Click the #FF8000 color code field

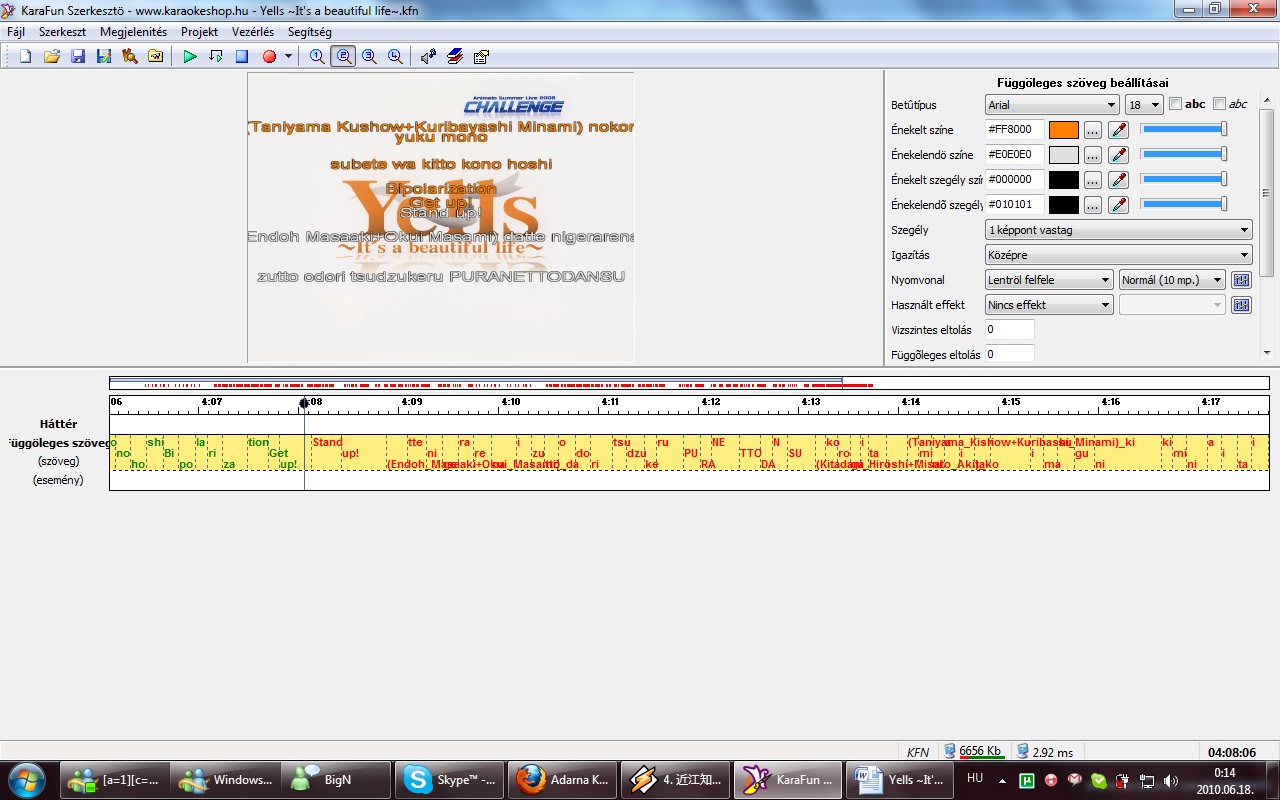click(1015, 130)
